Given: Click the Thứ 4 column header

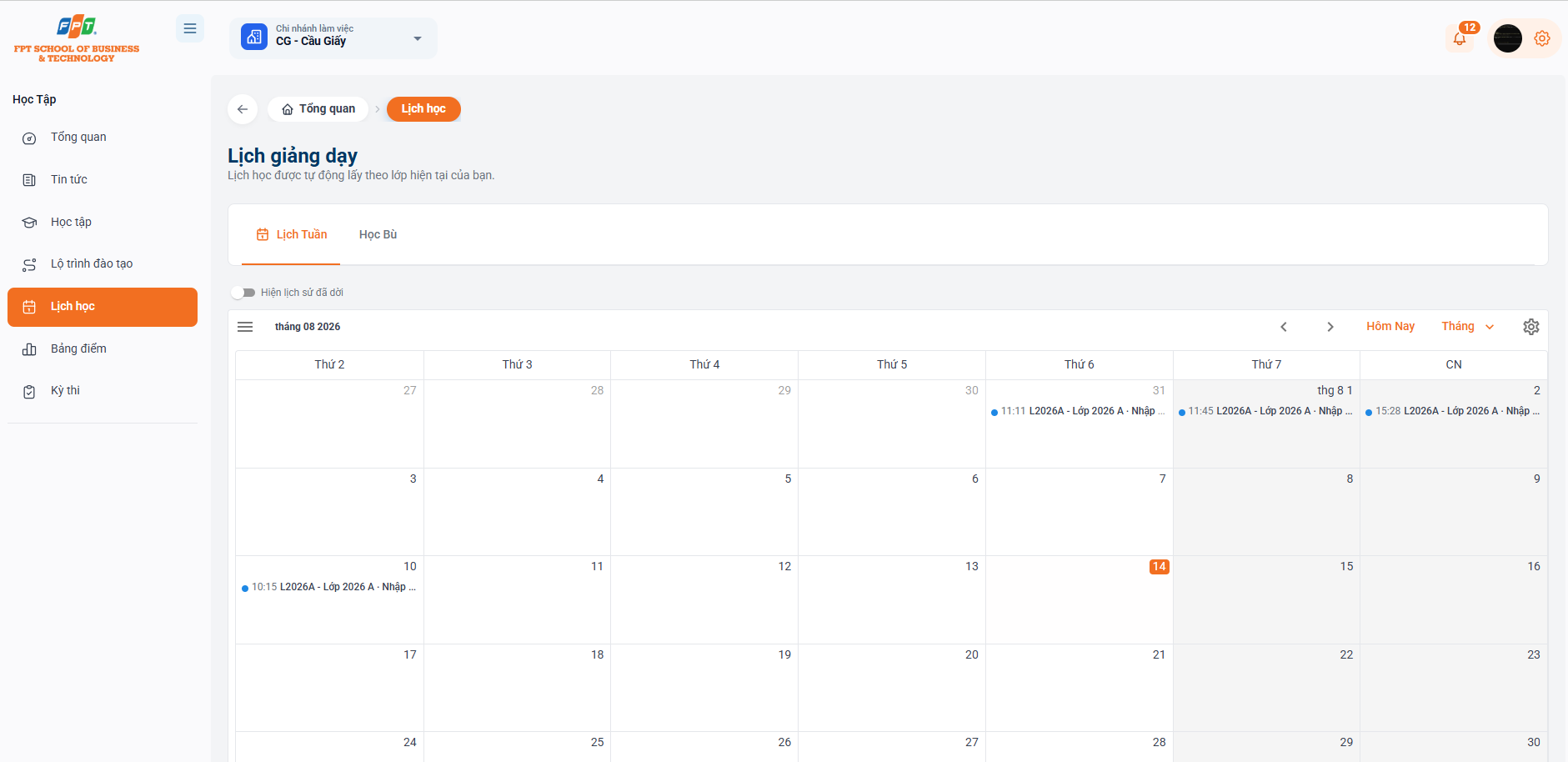Looking at the screenshot, I should pyautogui.click(x=704, y=364).
